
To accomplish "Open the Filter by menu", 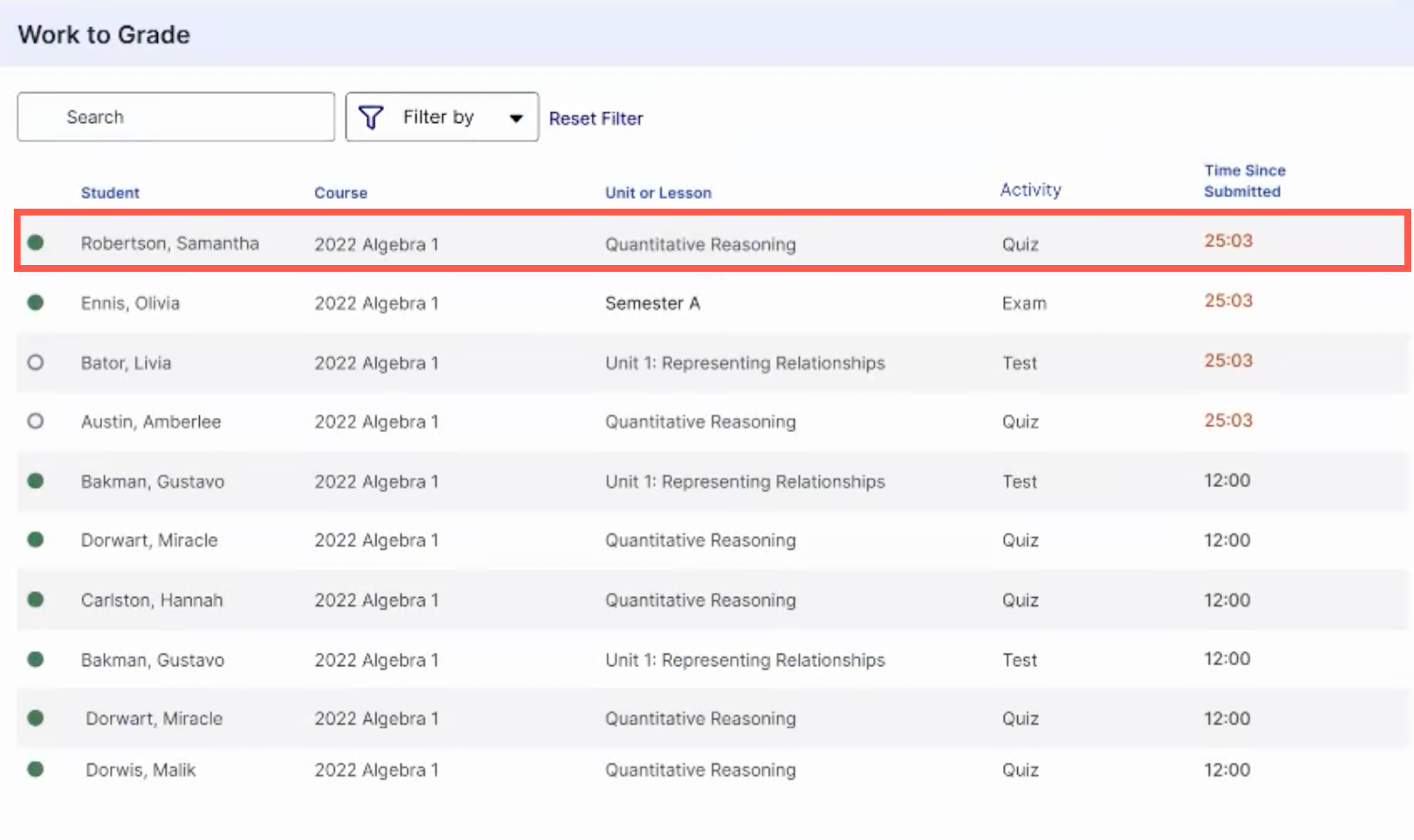I will (439, 117).
